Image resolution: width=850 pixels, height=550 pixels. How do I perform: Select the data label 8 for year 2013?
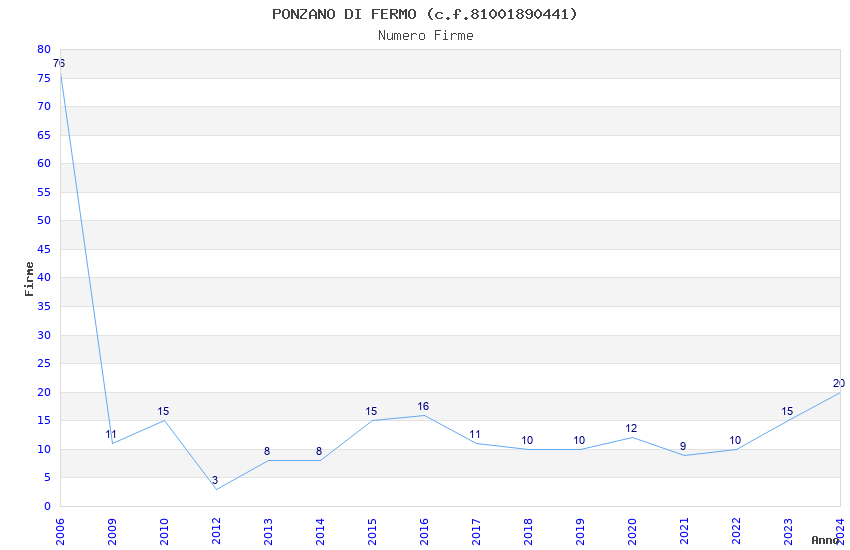[x=267, y=451]
